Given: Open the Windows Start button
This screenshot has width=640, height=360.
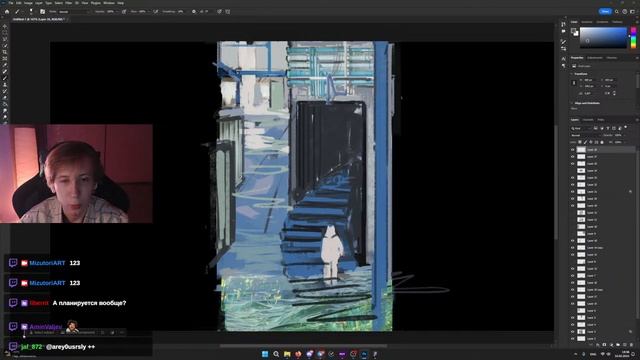Looking at the screenshot, I should pyautogui.click(x=264, y=354).
